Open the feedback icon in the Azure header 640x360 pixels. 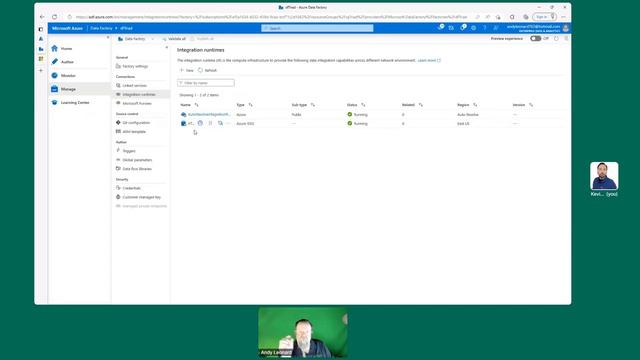[496, 28]
